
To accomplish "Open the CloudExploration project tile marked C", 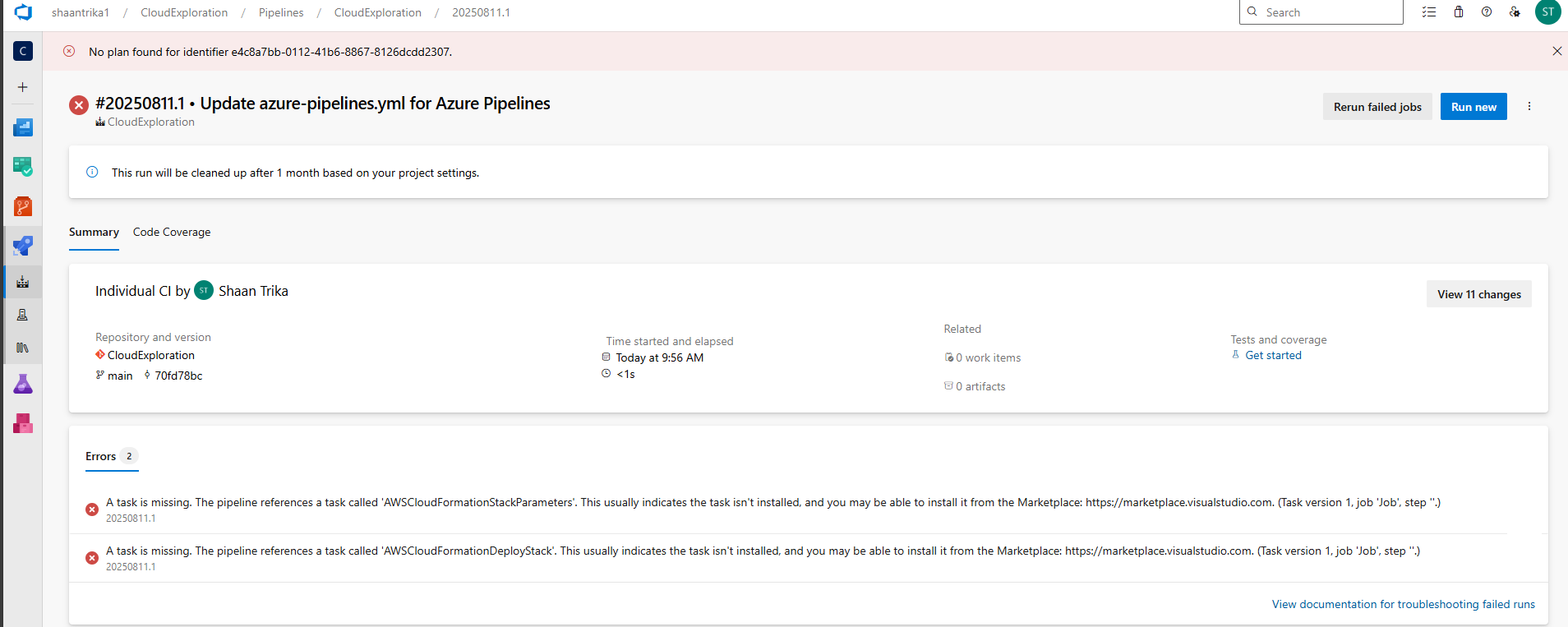I will coord(23,51).
